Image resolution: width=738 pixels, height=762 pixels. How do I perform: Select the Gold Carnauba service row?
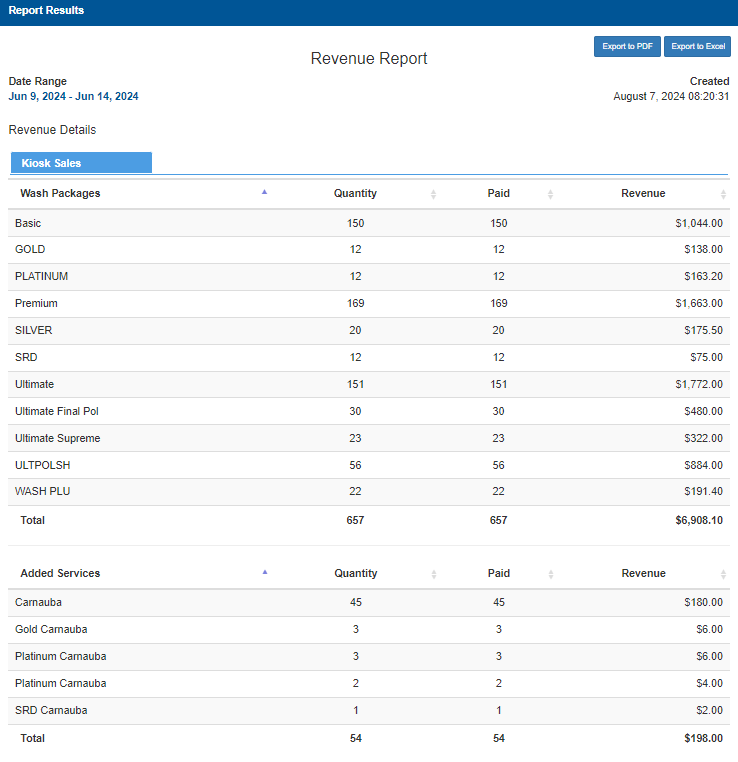point(369,630)
